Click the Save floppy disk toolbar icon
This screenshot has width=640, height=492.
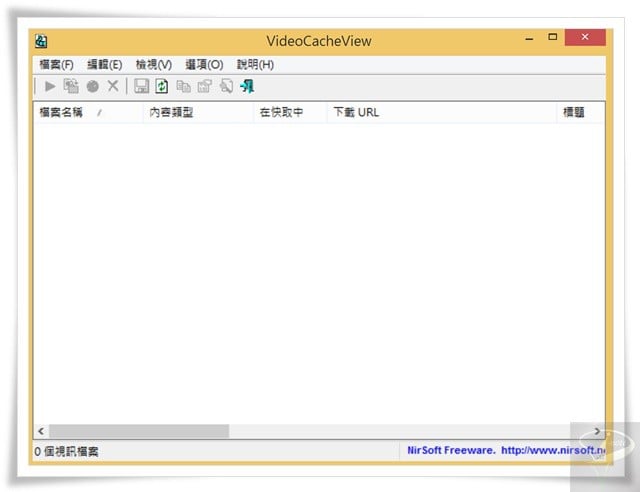(142, 87)
